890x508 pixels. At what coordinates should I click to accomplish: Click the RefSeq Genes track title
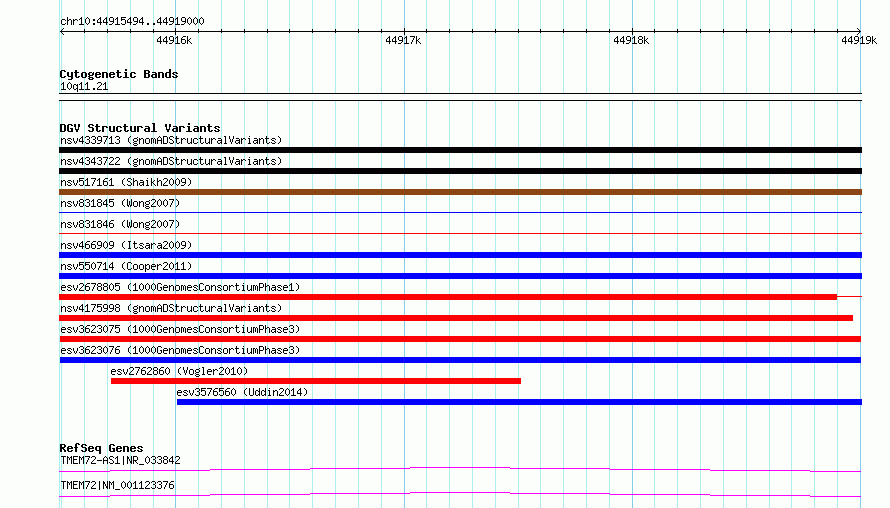point(101,448)
